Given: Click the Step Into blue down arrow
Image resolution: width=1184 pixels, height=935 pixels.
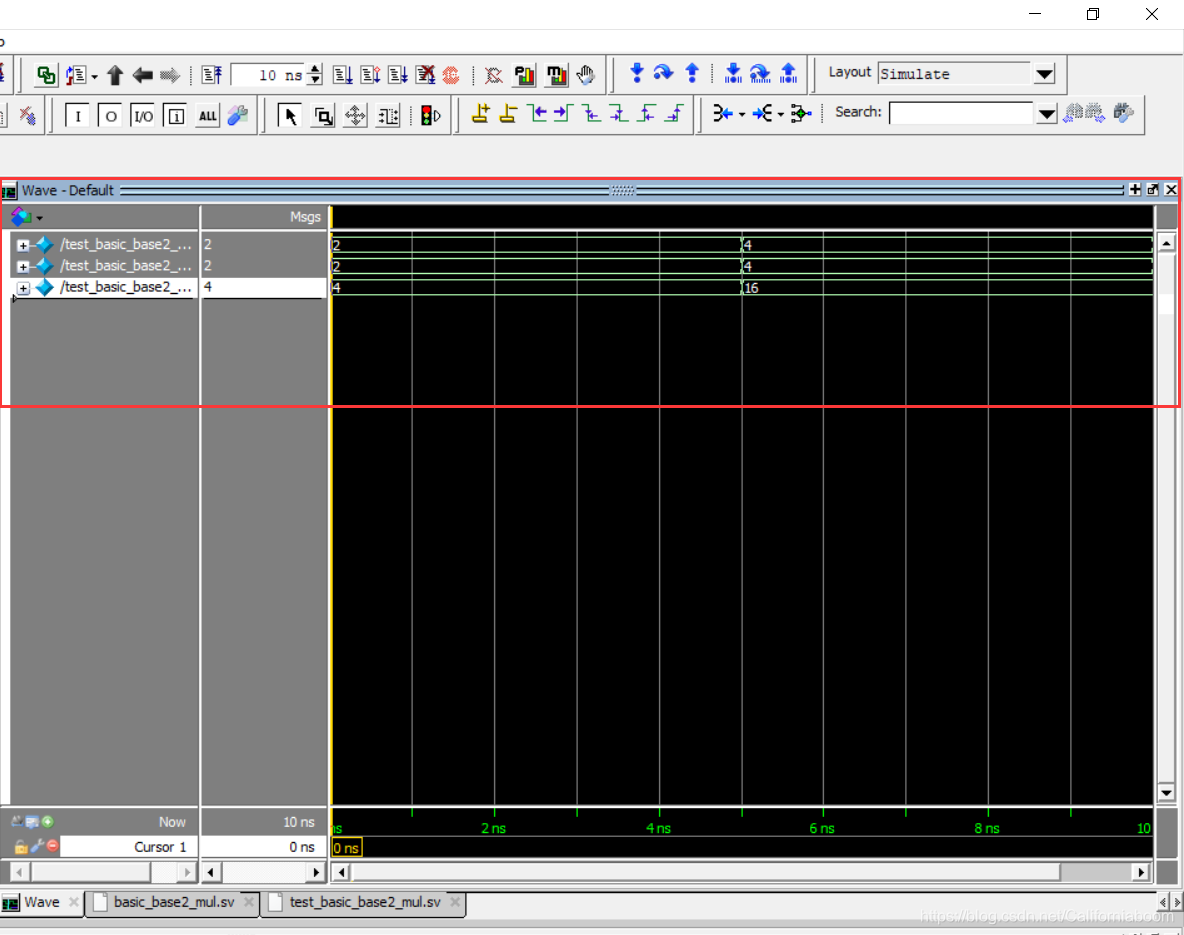Looking at the screenshot, I should (x=637, y=73).
